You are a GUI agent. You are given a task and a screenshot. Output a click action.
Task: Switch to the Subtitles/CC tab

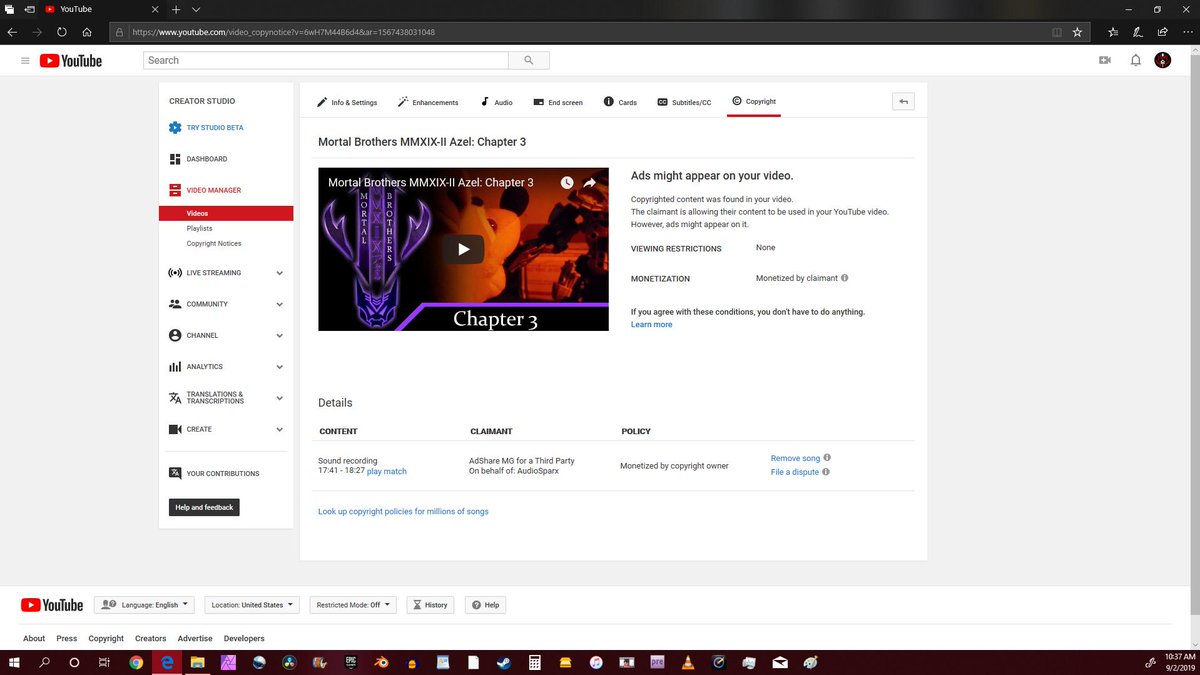coord(684,102)
